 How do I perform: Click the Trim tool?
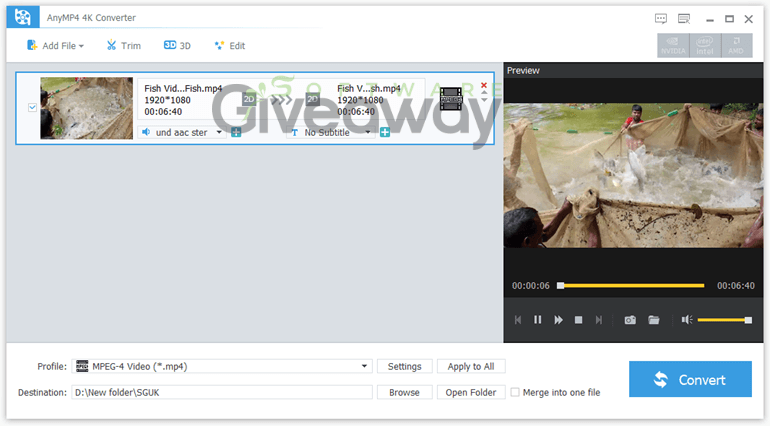coord(124,46)
